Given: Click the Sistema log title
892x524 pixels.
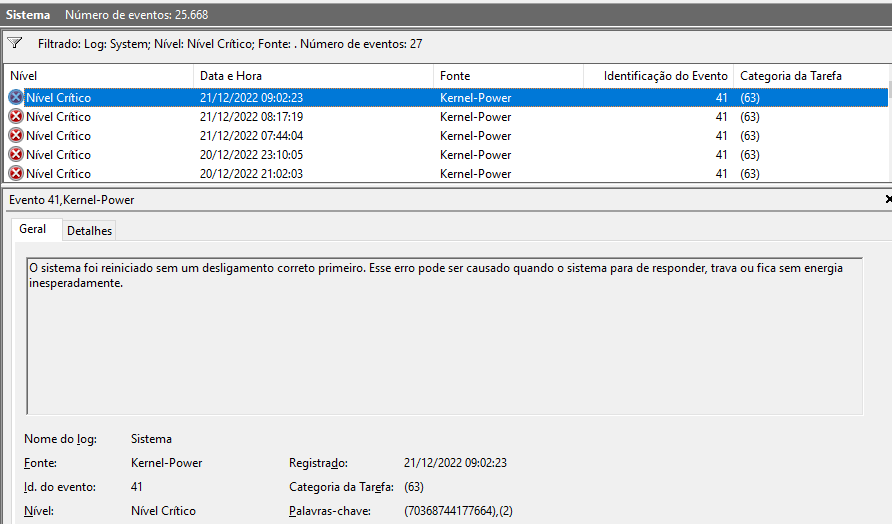Looking at the screenshot, I should 28,15.
